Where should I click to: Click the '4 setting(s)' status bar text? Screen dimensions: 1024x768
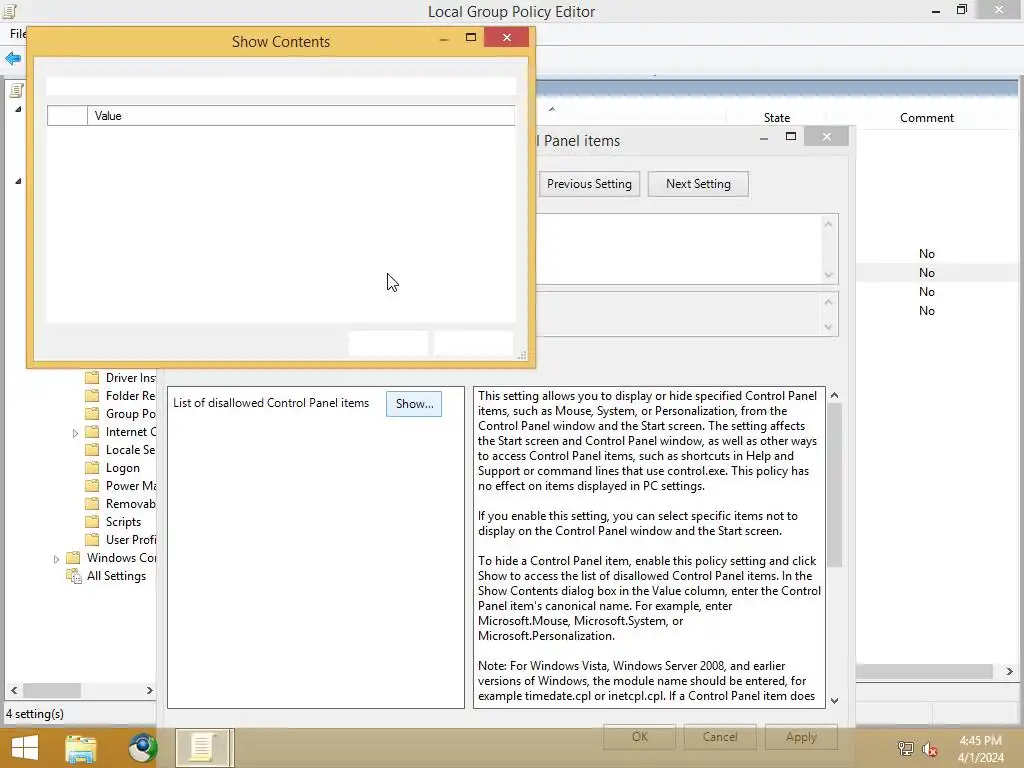tap(35, 714)
